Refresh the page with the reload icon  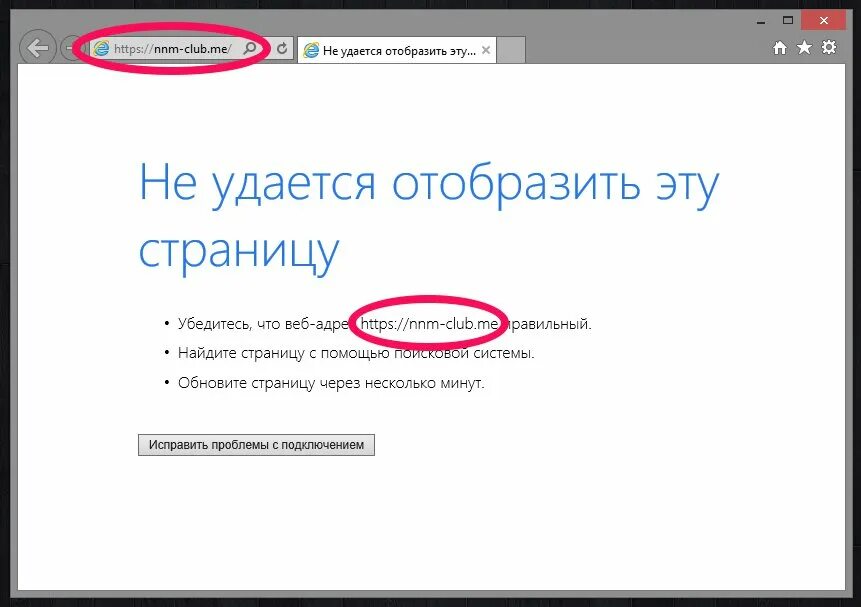tap(282, 48)
